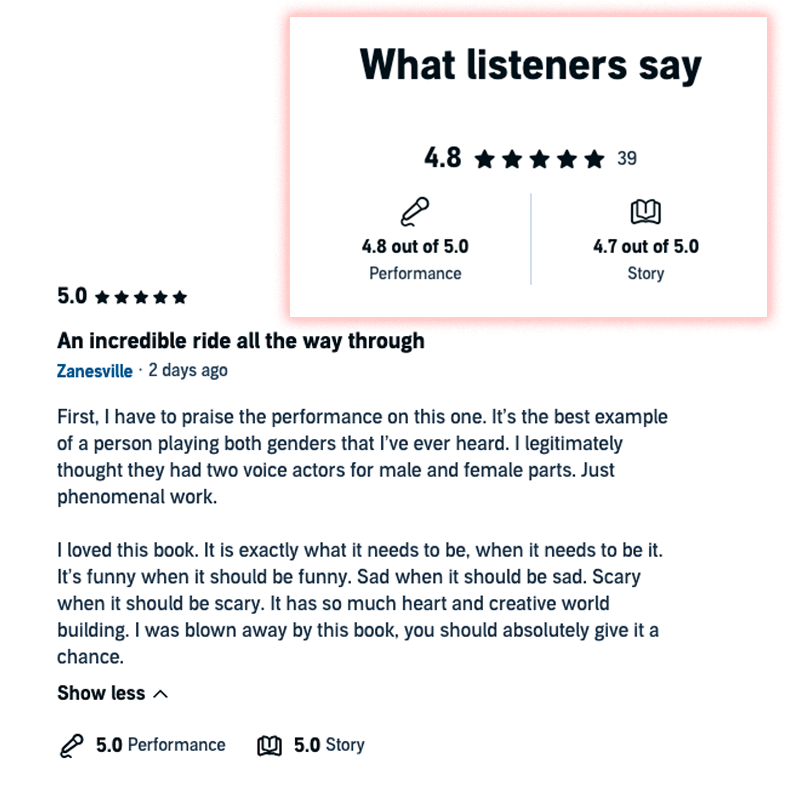Click the "Story" label in the summary box
This screenshot has height=800, width=800.
[645, 273]
